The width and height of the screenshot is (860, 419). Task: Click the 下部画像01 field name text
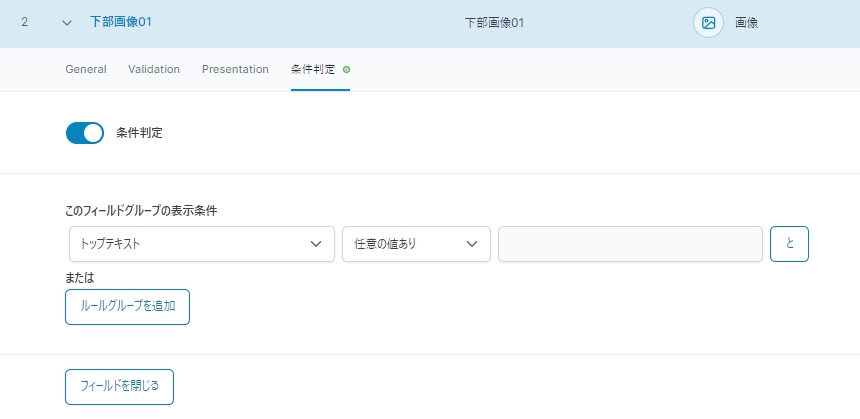point(494,23)
